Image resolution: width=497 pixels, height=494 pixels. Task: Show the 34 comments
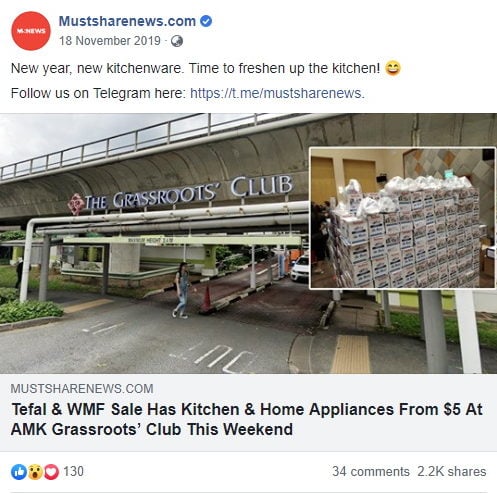(371, 472)
